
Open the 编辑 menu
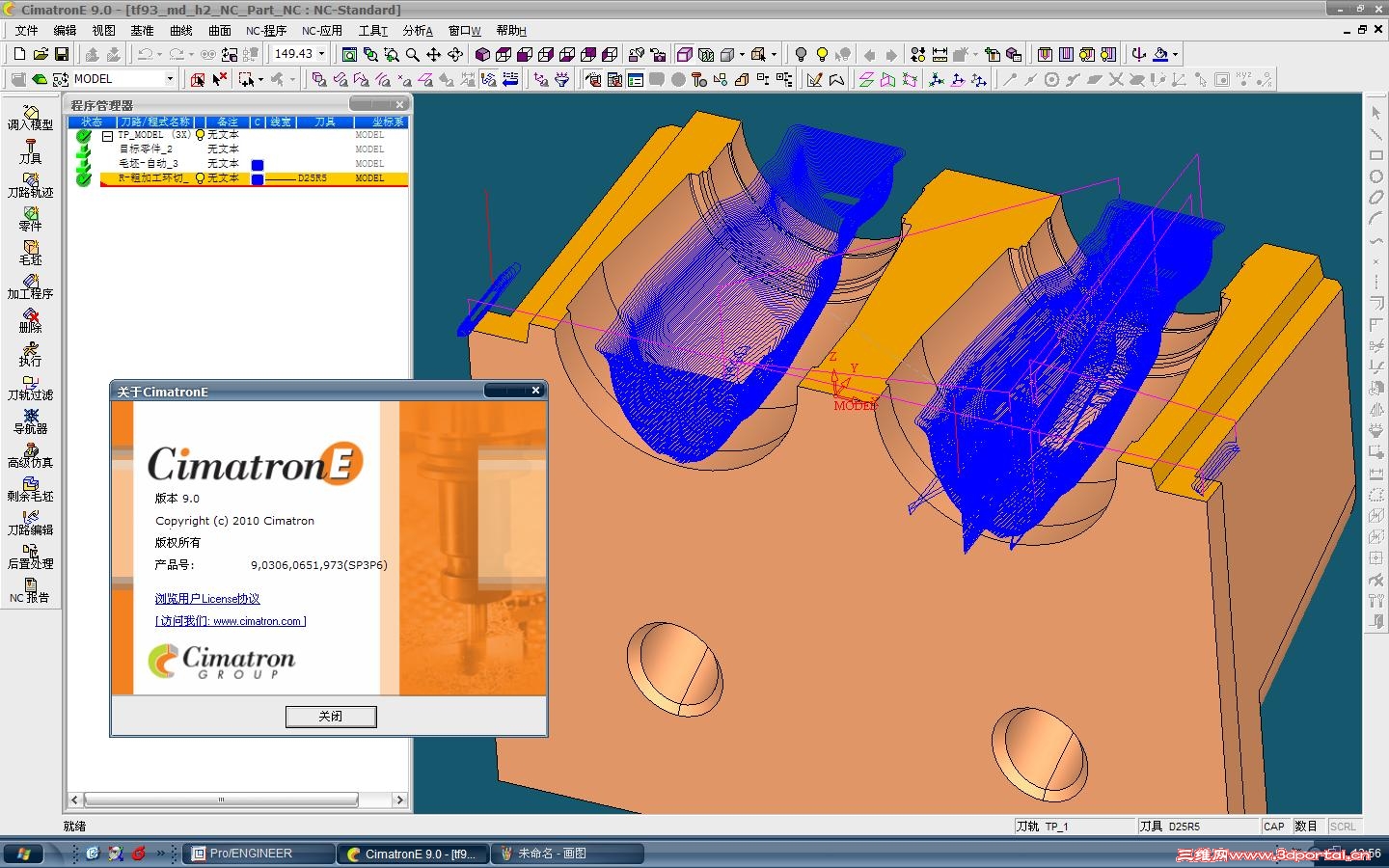pos(65,31)
